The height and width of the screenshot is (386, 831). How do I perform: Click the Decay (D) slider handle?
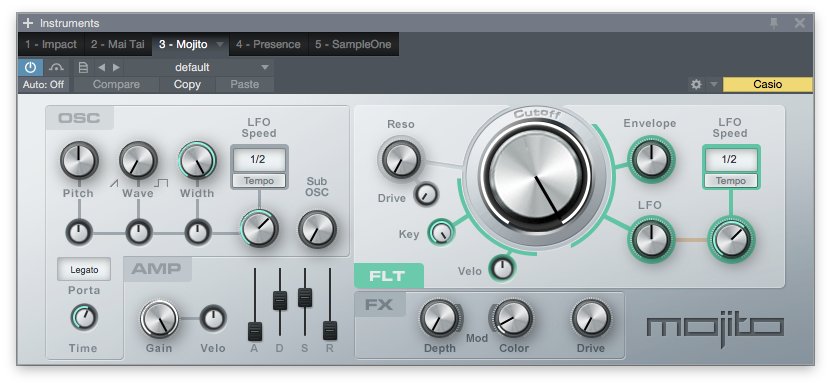point(280,300)
